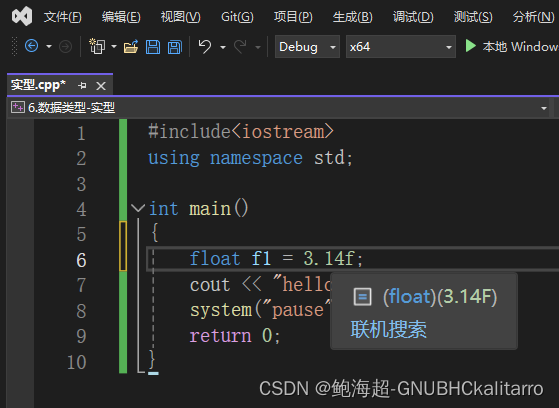Screen dimensions: 559x408
Task: Open the 调试(D) menu
Action: pos(413,17)
